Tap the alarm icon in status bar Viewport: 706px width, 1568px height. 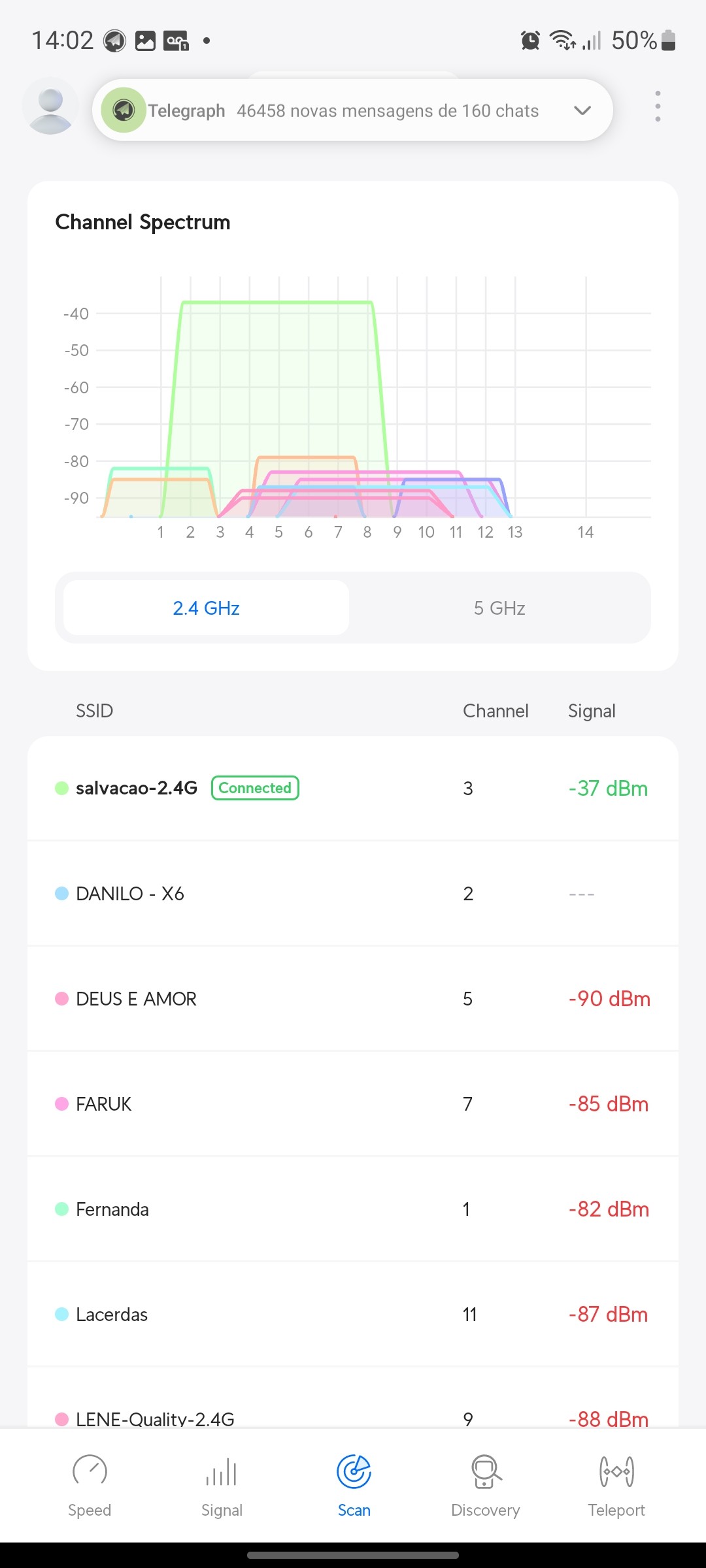point(530,41)
